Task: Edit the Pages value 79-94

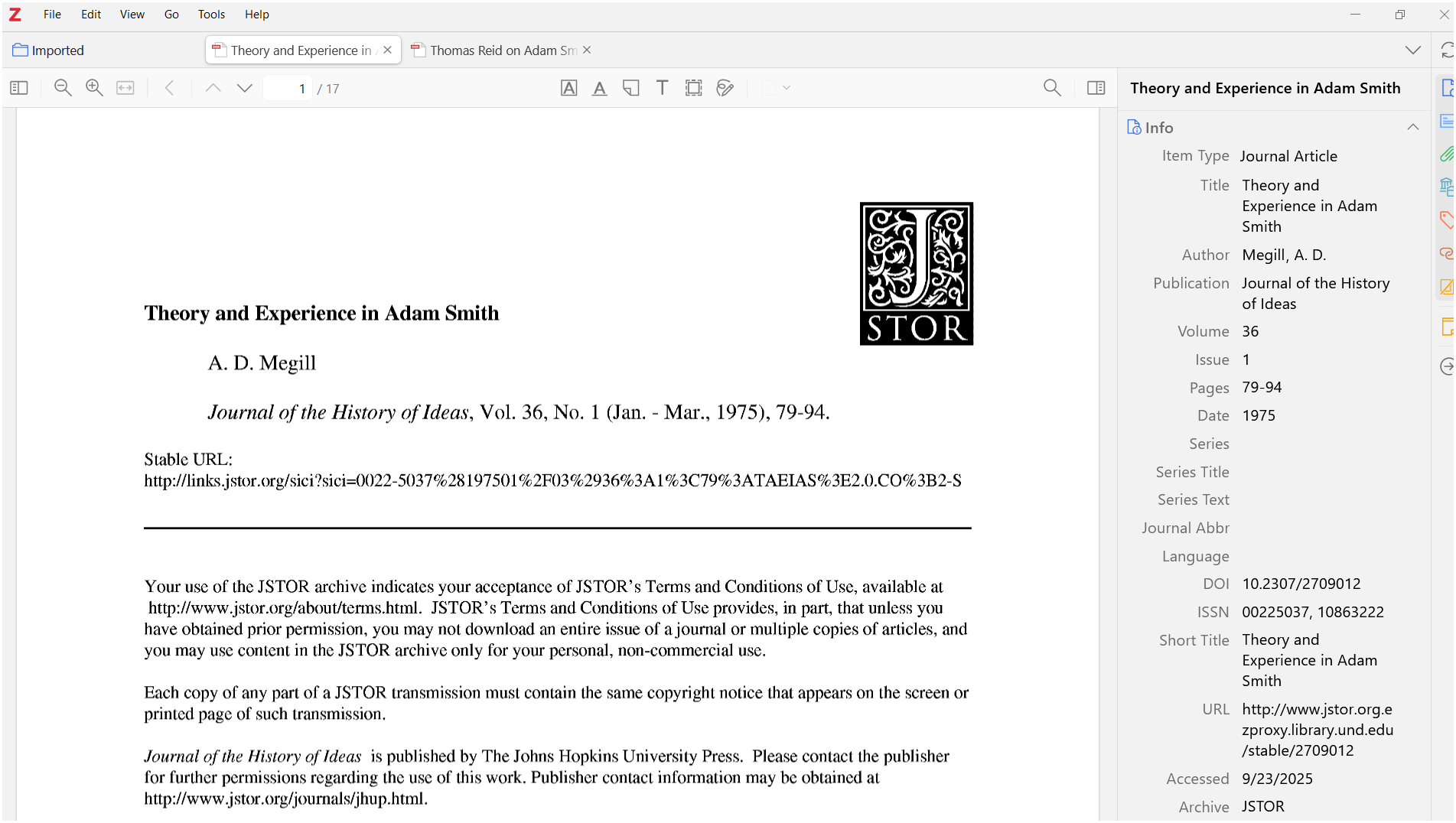Action: point(1262,387)
